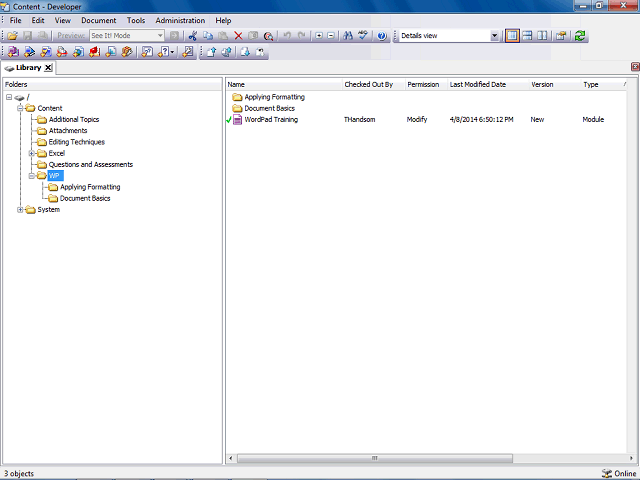Open the Tools menu
The image size is (640, 480).
[x=136, y=20]
